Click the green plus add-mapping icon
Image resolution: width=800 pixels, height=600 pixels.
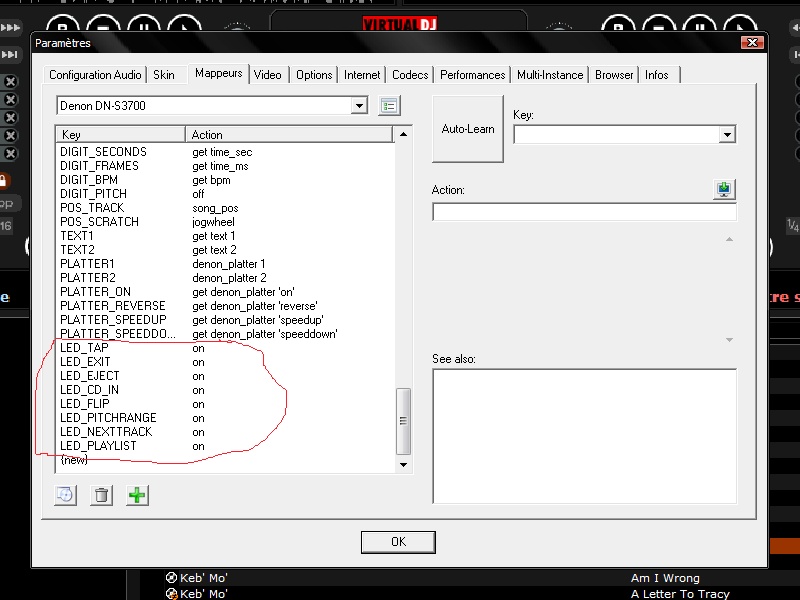coord(137,495)
